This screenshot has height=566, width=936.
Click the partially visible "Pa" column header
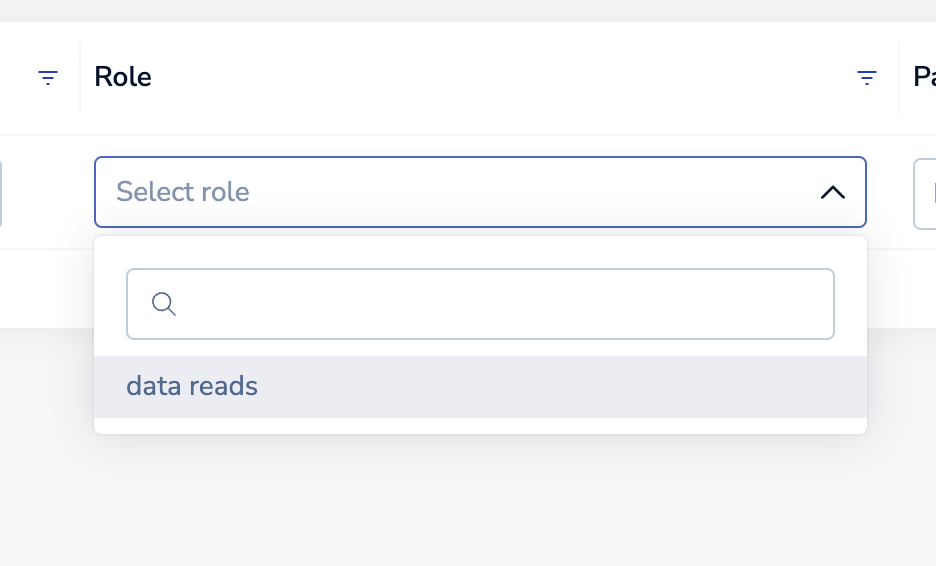[x=924, y=77]
